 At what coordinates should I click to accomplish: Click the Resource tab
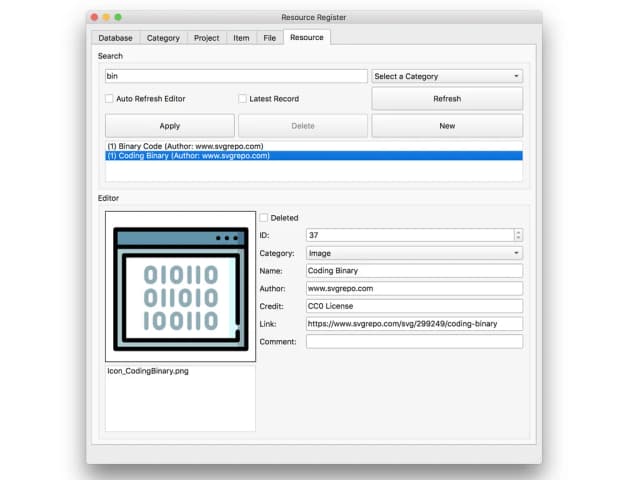(307, 38)
